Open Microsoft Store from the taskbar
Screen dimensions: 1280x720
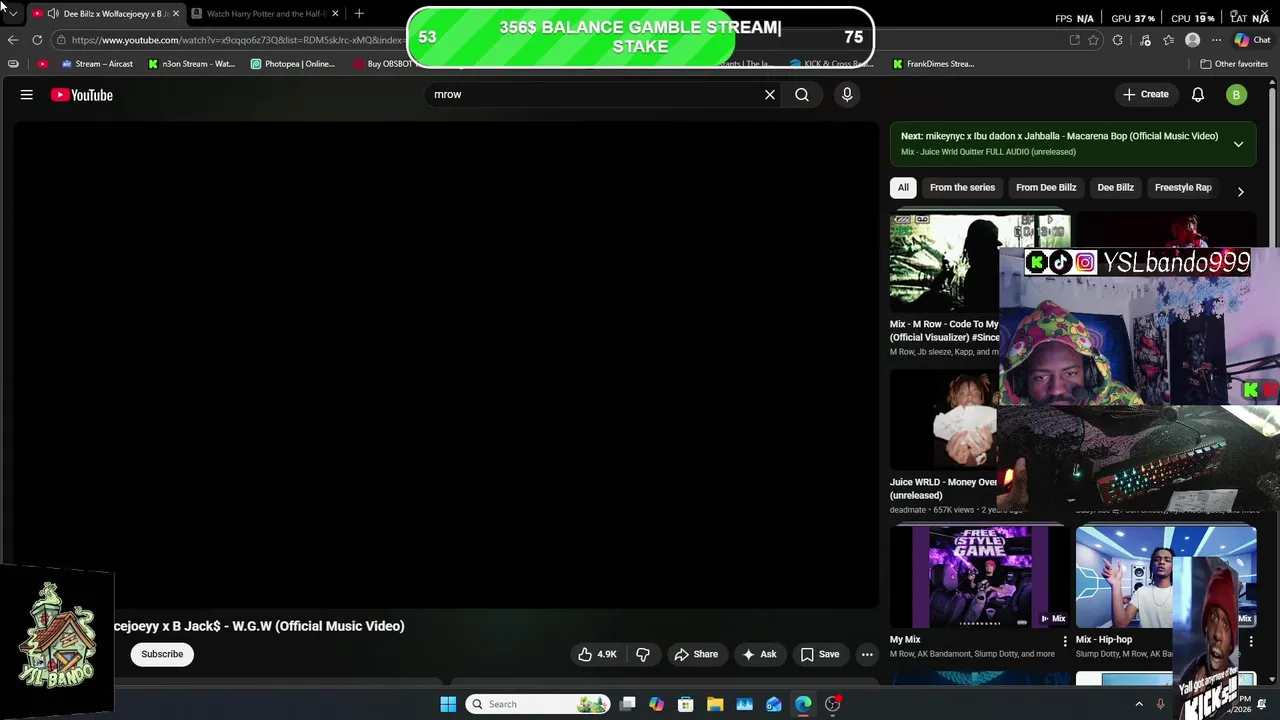[686, 704]
